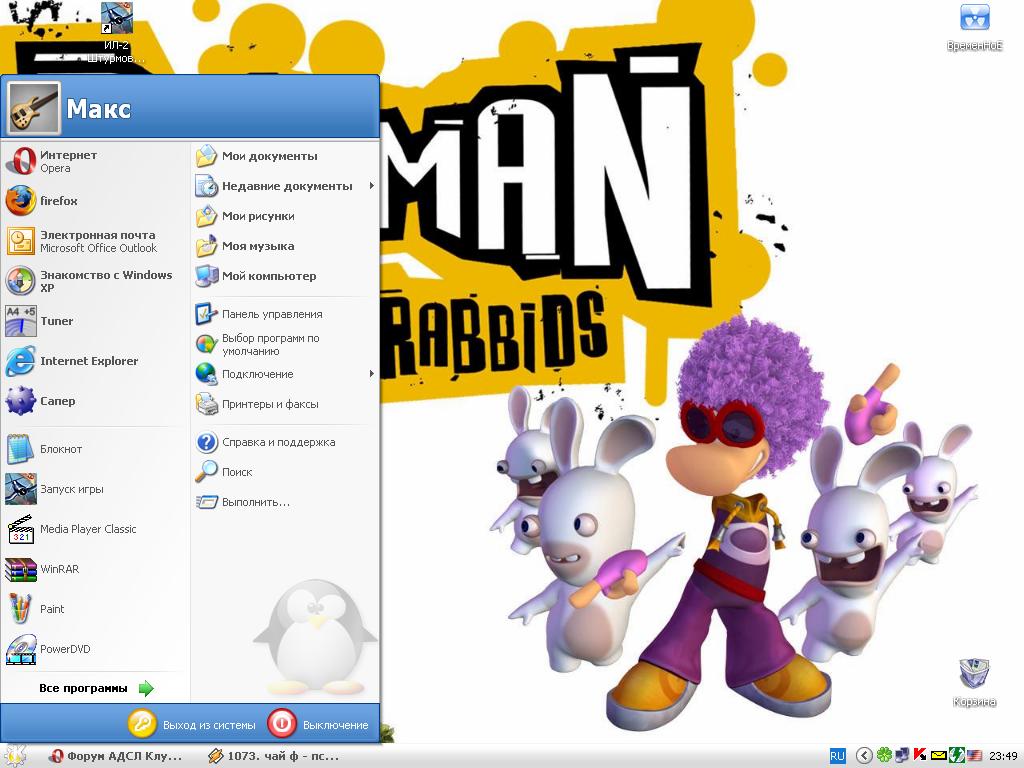Click the American flag tray icon
This screenshot has width=1024, height=768.
point(974,756)
